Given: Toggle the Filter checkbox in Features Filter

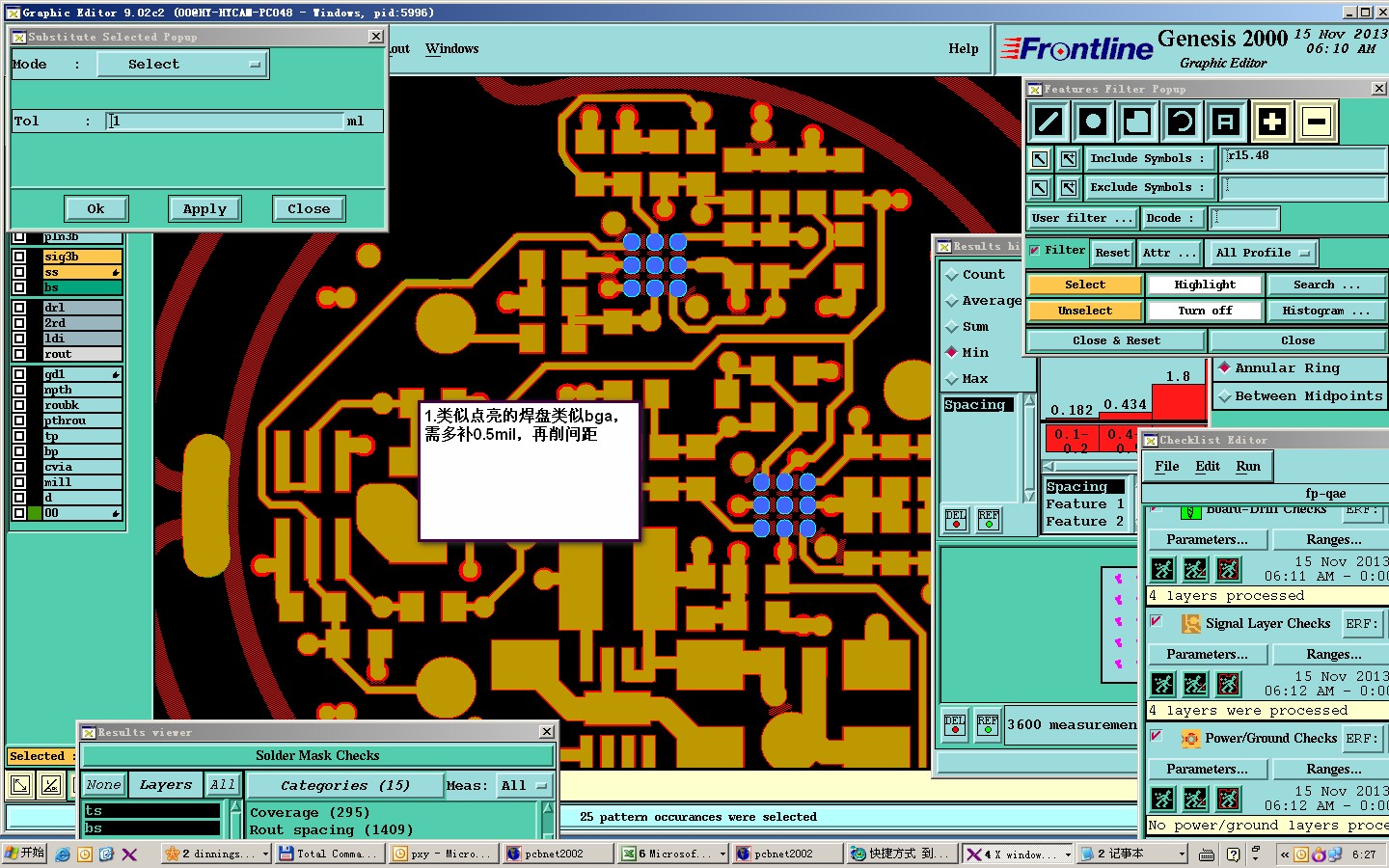Looking at the screenshot, I should coord(1035,251).
